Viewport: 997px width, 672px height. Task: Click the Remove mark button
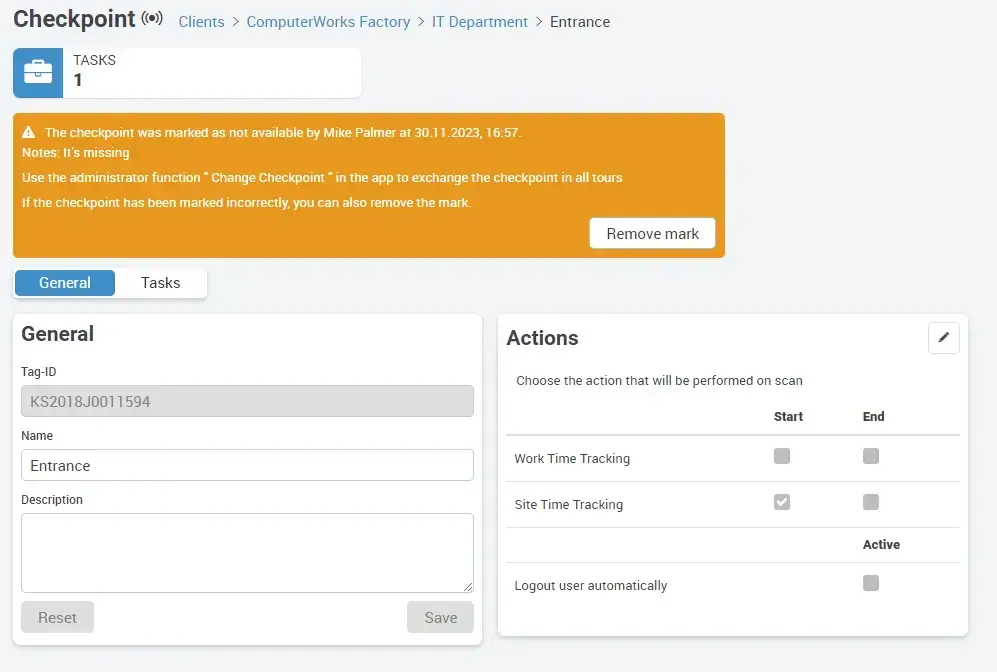click(652, 233)
